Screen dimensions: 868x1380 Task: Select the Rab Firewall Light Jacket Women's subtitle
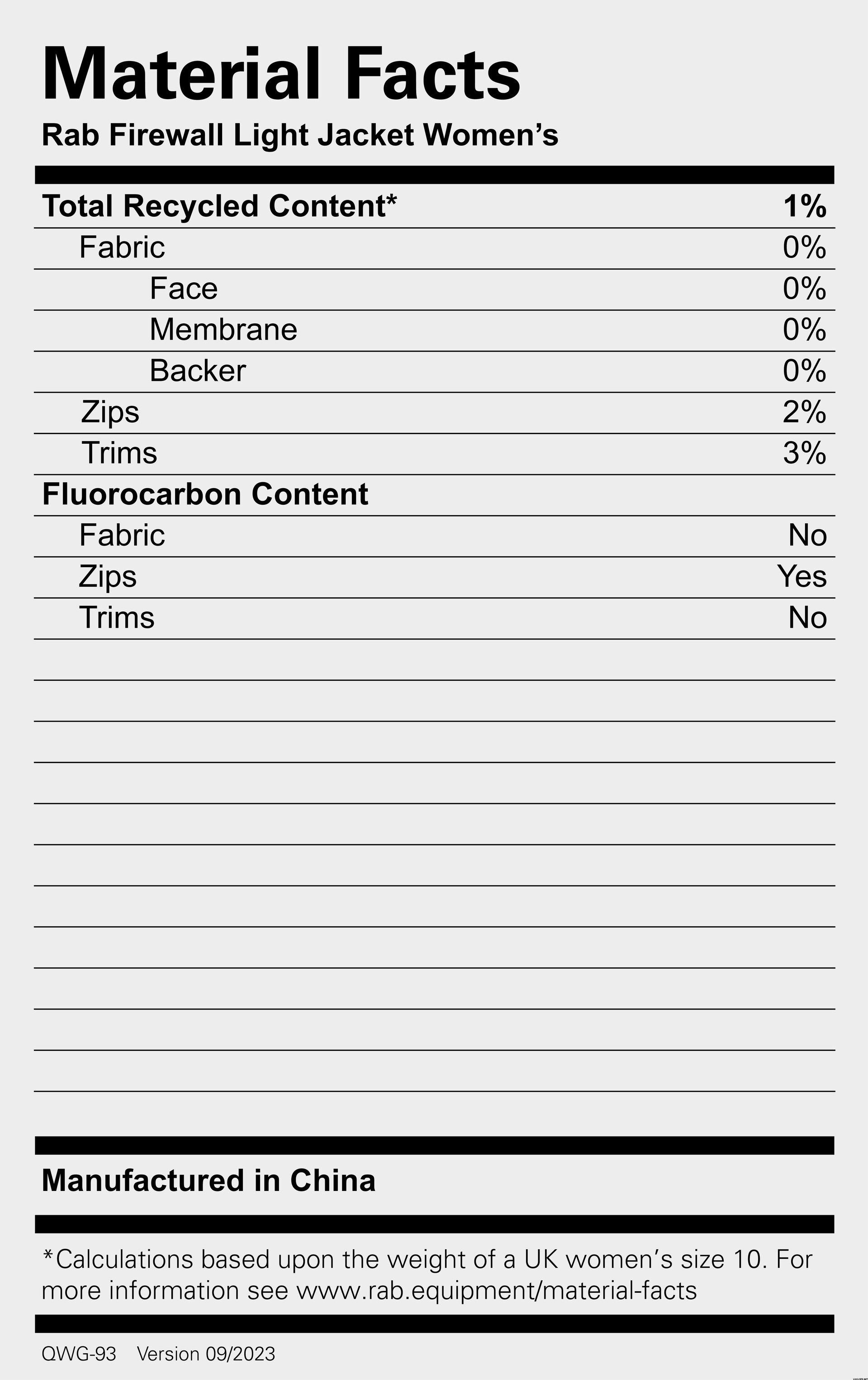[x=299, y=136]
